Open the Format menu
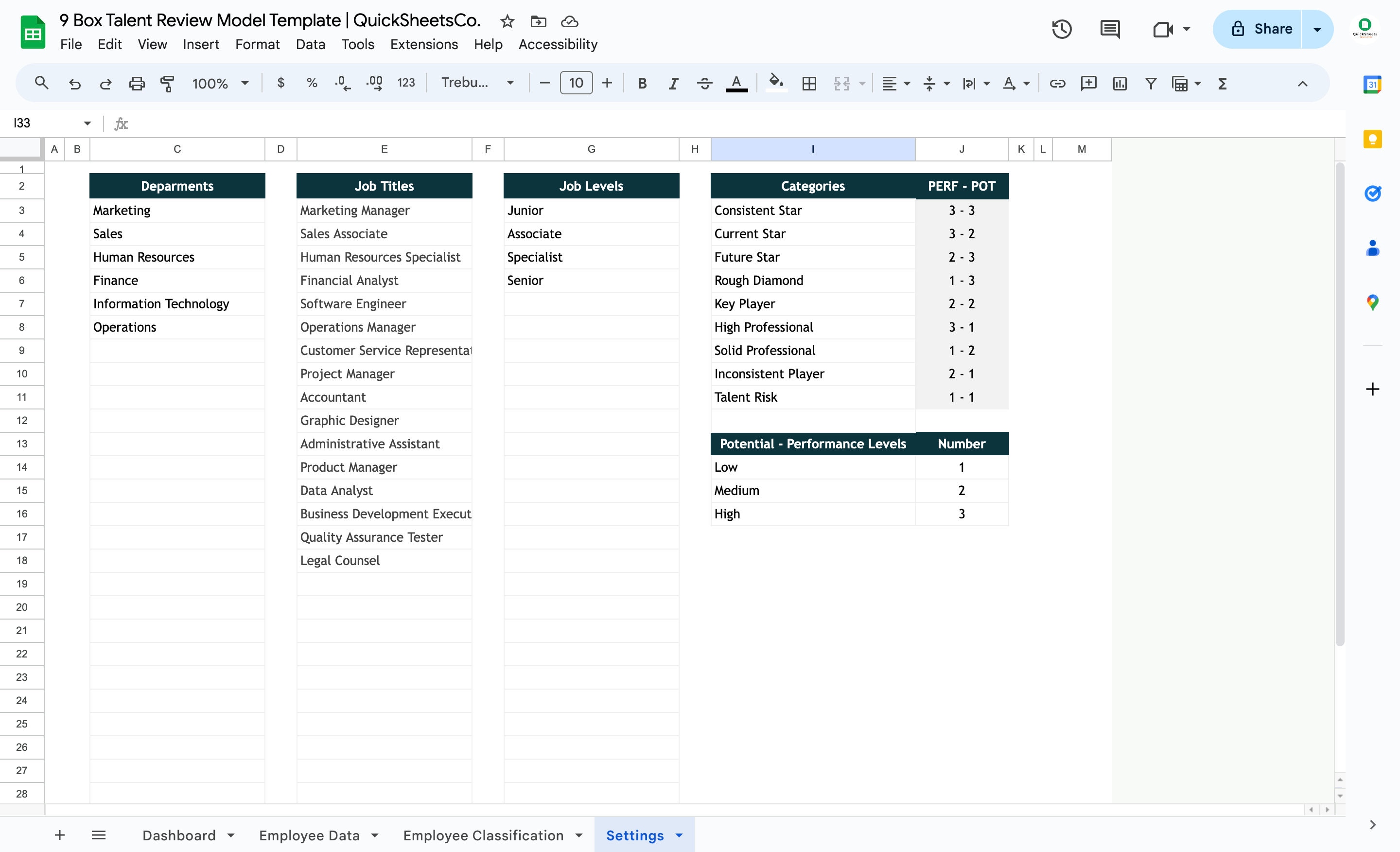This screenshot has height=852, width=1400. click(x=257, y=44)
